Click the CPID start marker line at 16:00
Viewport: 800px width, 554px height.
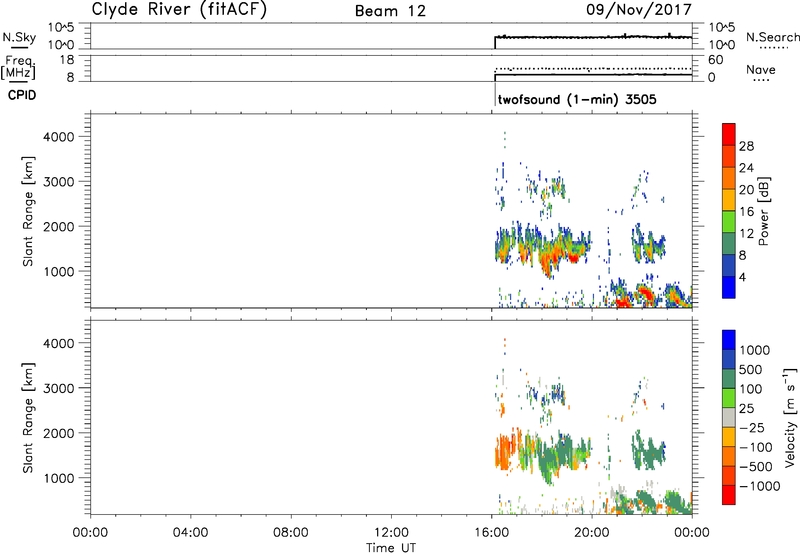pos(495,93)
